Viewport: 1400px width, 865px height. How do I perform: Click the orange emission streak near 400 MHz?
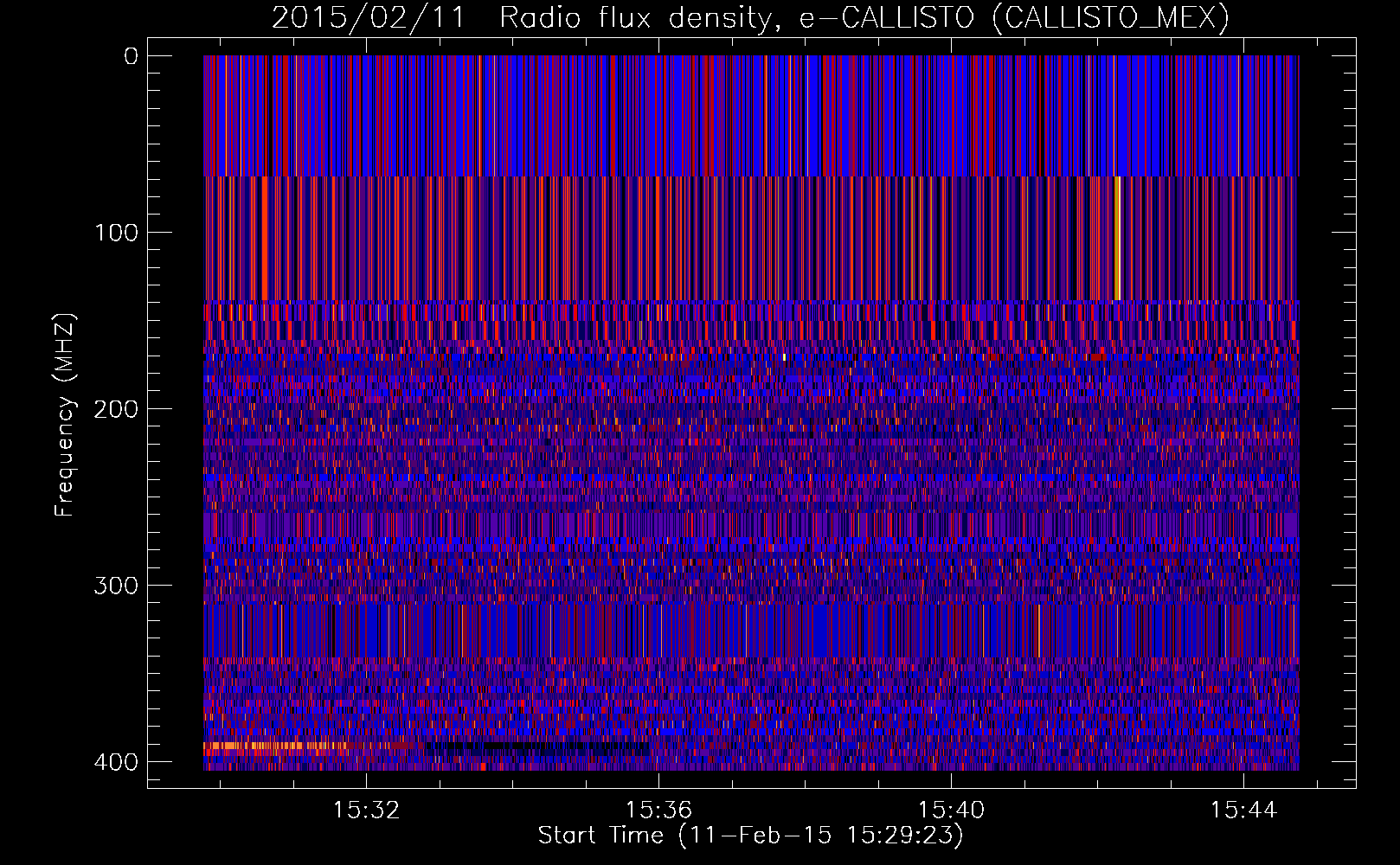(277, 746)
